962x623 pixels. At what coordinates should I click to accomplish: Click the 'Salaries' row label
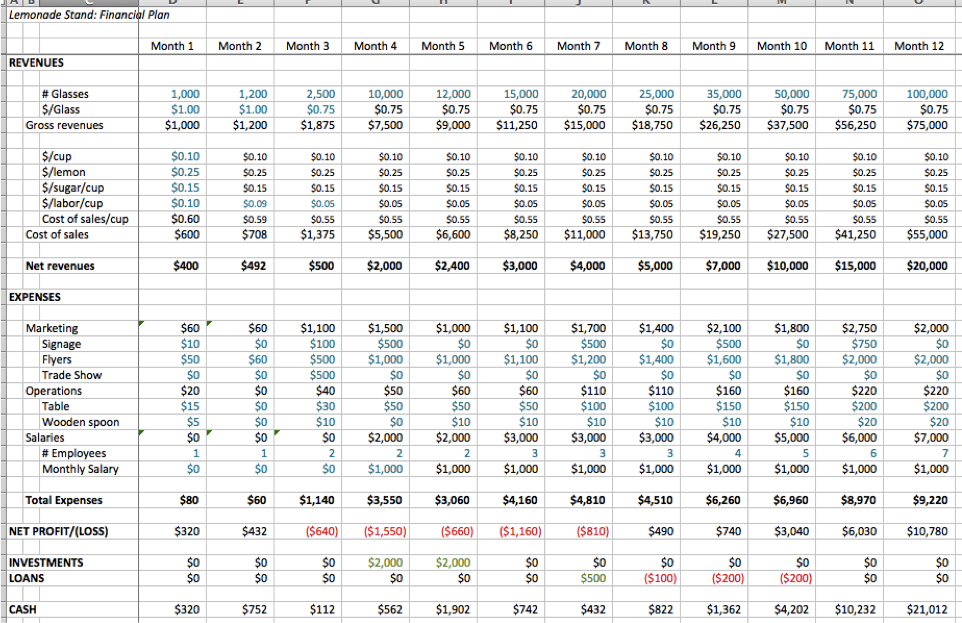tap(45, 438)
